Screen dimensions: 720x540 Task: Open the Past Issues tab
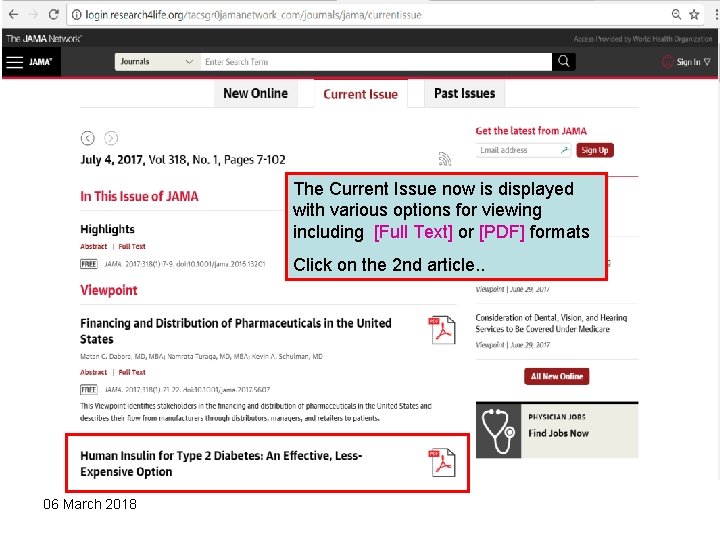coord(465,93)
